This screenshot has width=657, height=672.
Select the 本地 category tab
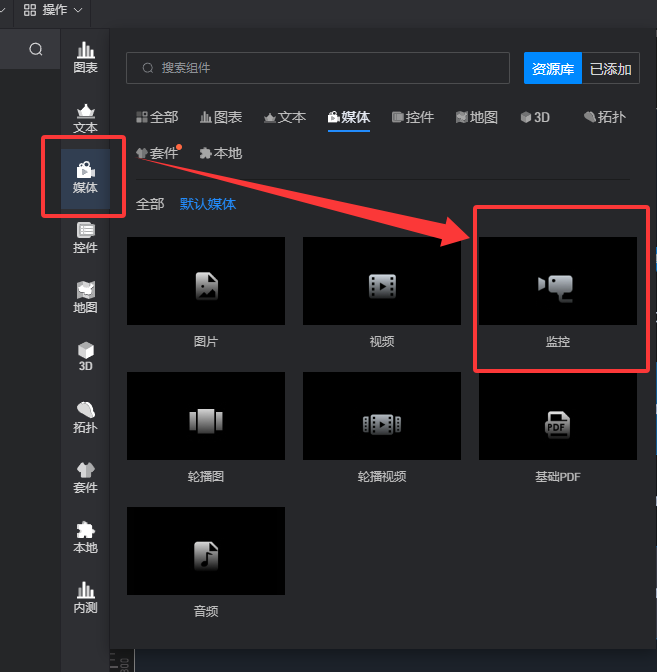coord(221,153)
